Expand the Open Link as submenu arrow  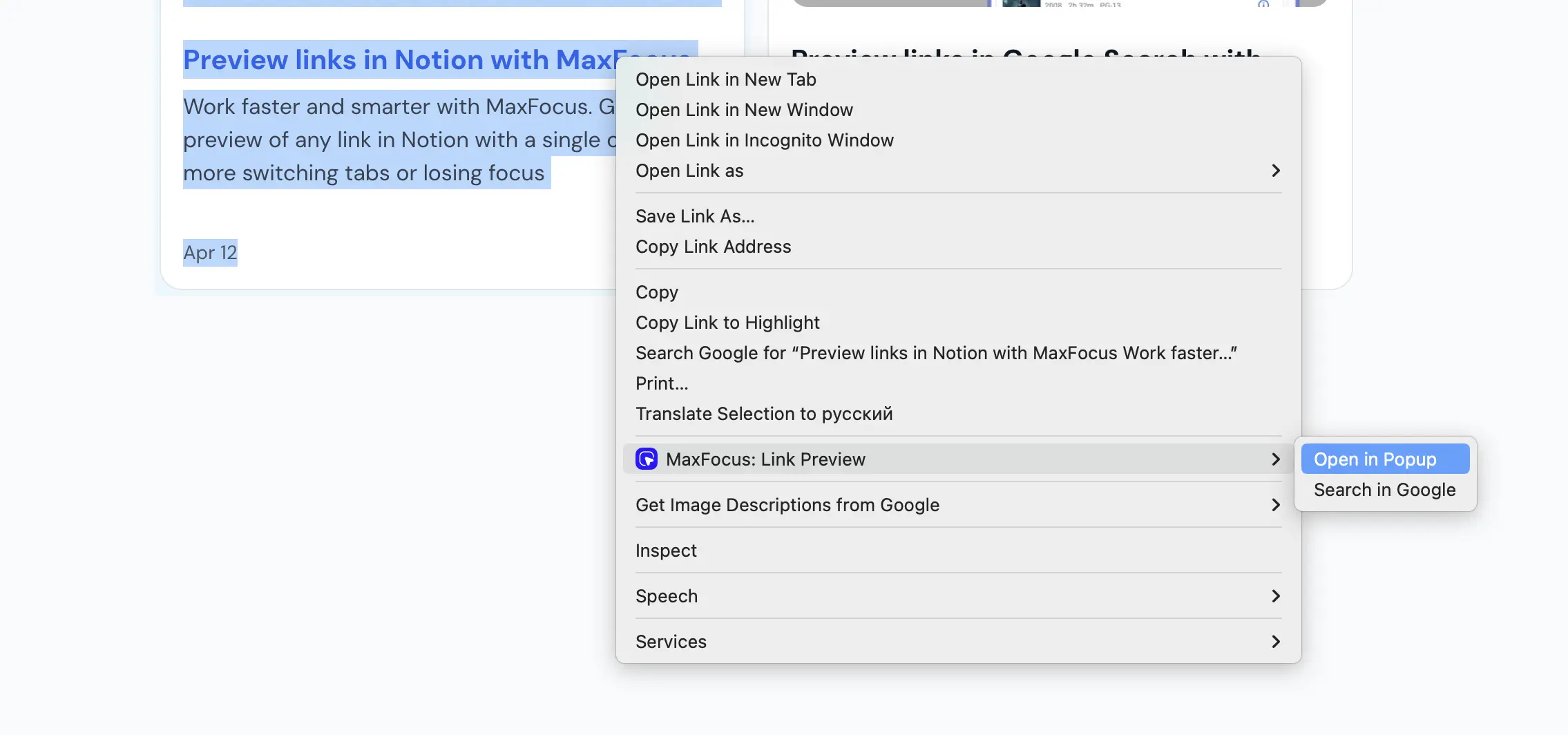pos(1276,171)
